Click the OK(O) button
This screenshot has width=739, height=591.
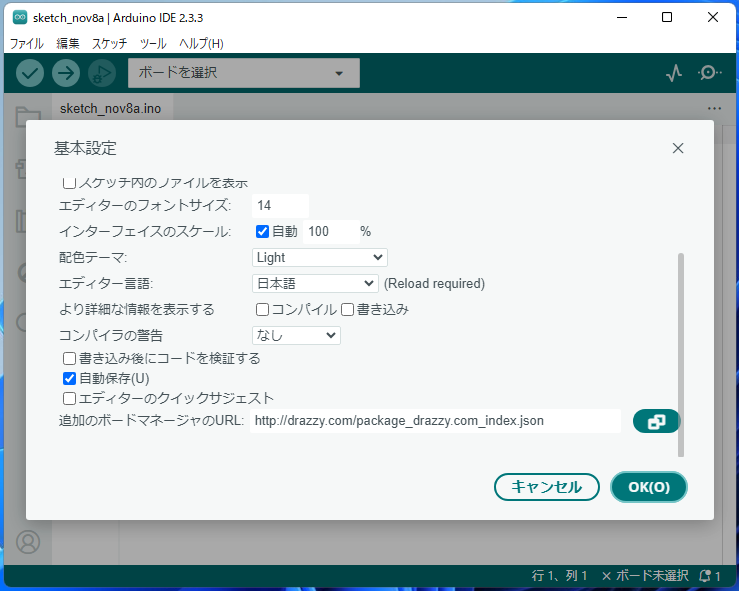coord(649,487)
